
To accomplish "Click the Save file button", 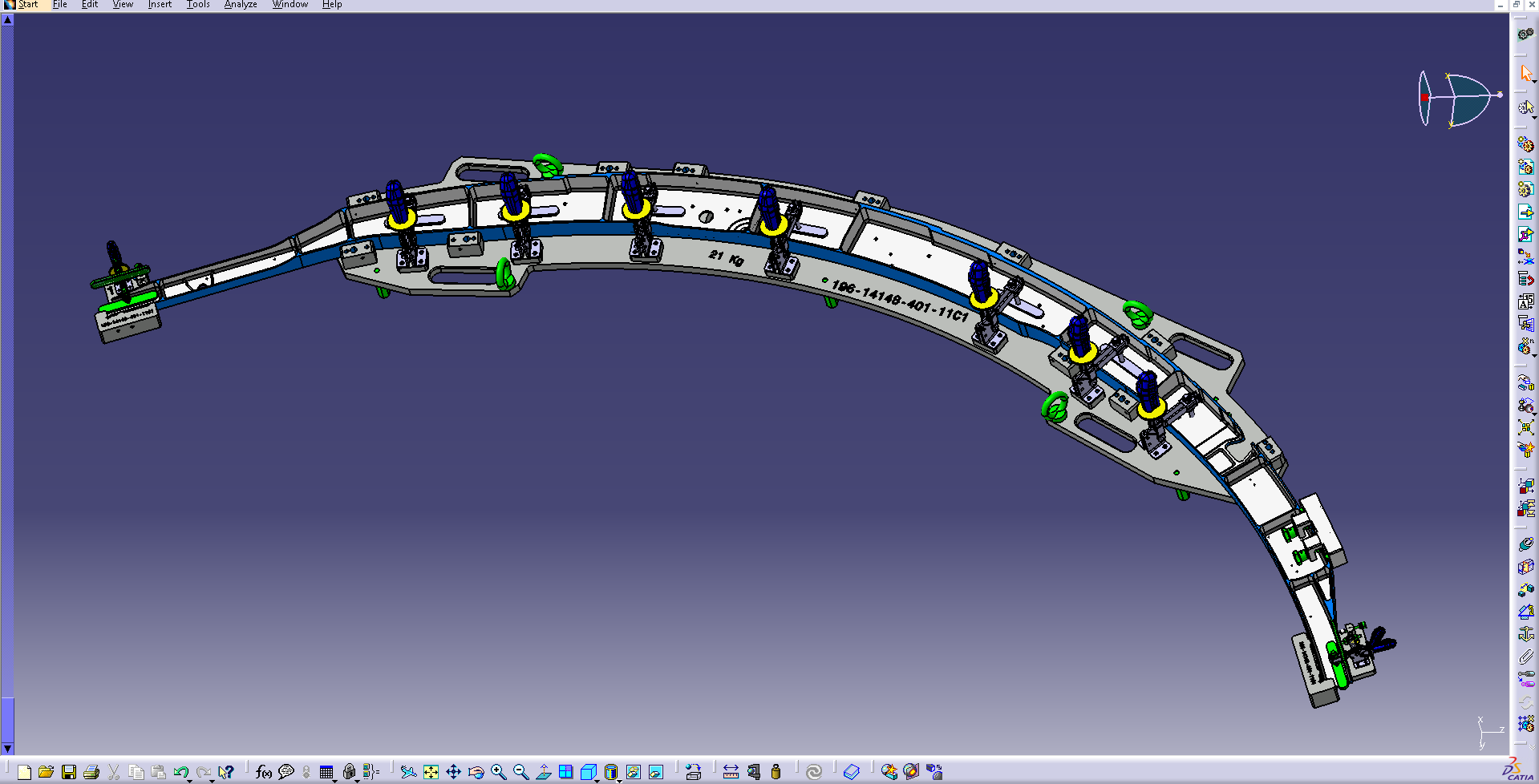I will pos(69,772).
